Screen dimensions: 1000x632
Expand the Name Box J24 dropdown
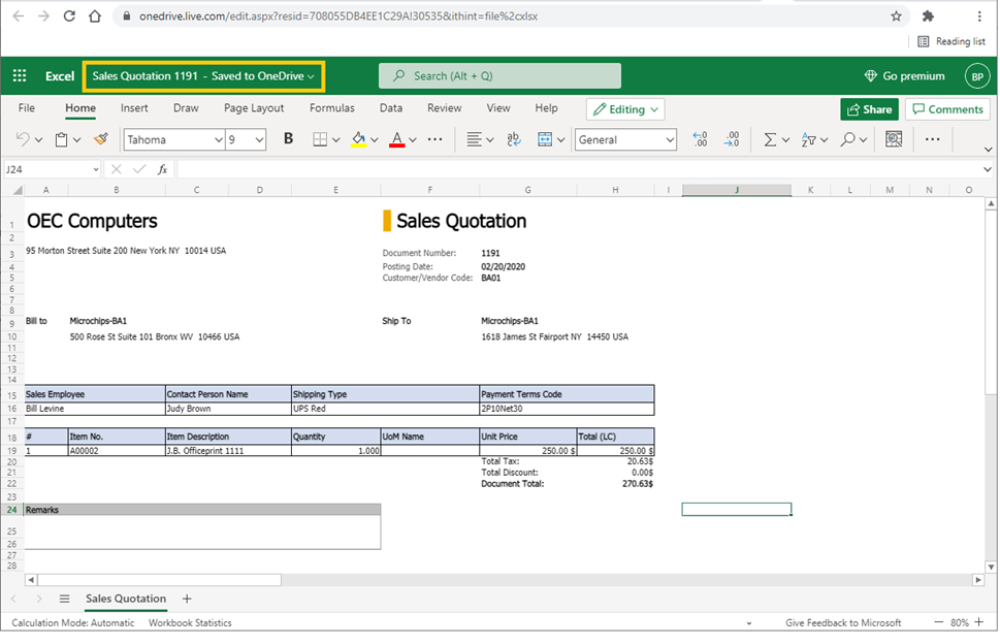coord(96,169)
